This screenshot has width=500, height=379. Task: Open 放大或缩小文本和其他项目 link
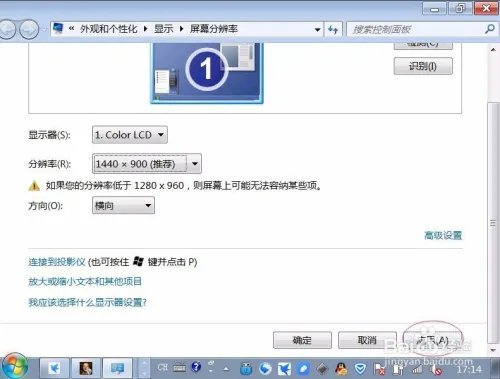pyautogui.click(x=85, y=282)
